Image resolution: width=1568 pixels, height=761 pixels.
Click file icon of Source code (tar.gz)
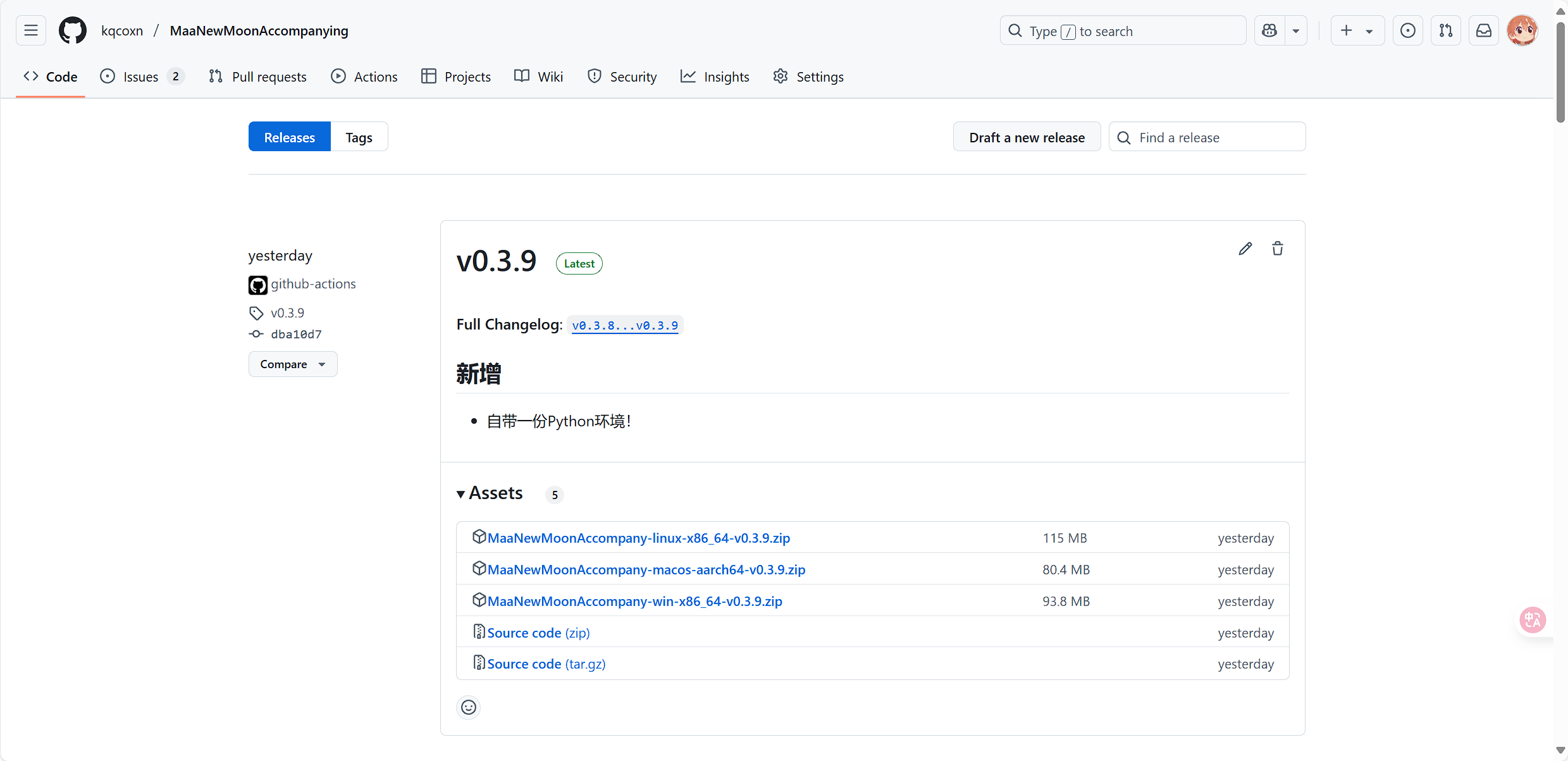pos(479,662)
